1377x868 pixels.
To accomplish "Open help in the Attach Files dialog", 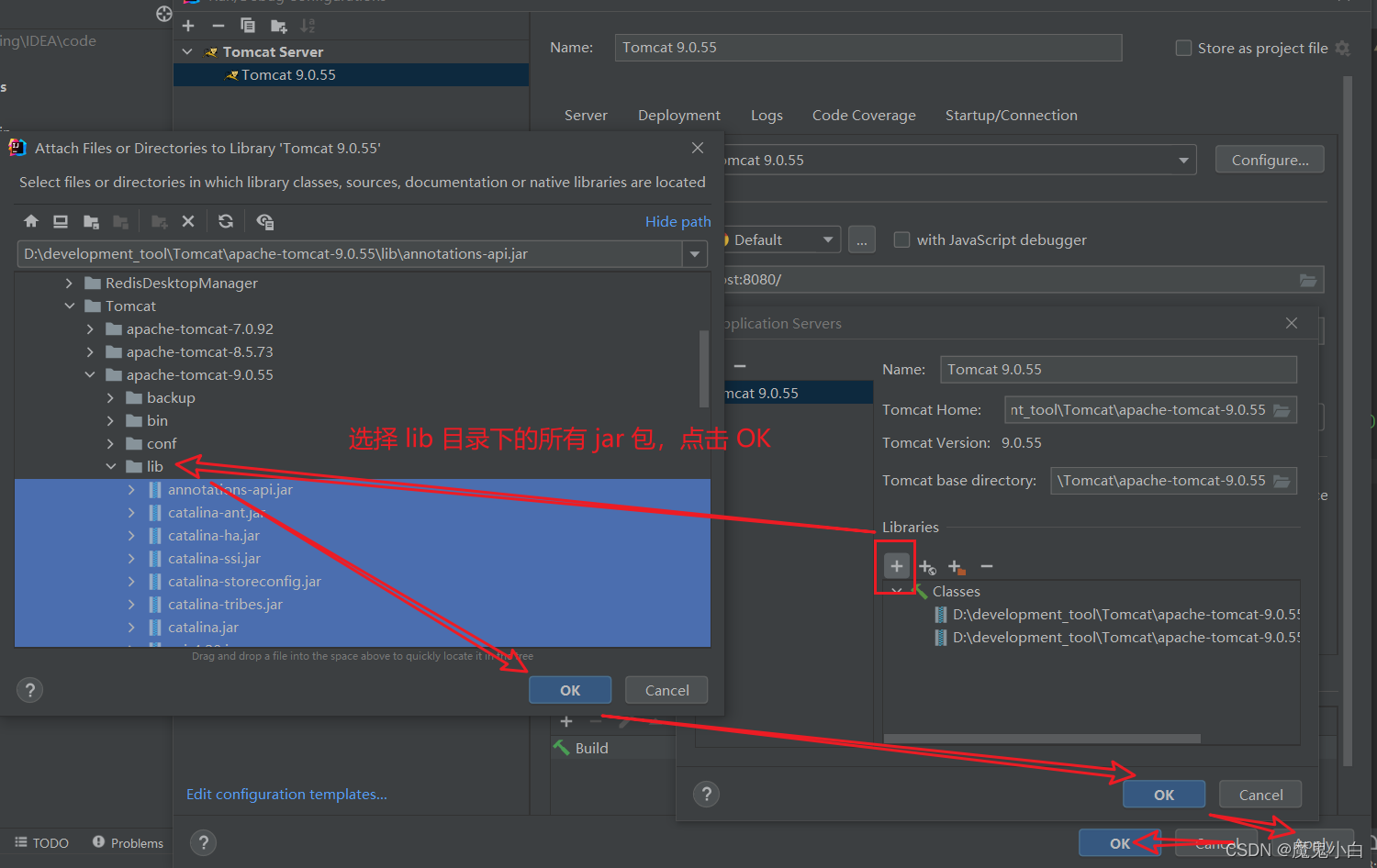I will click(30, 690).
